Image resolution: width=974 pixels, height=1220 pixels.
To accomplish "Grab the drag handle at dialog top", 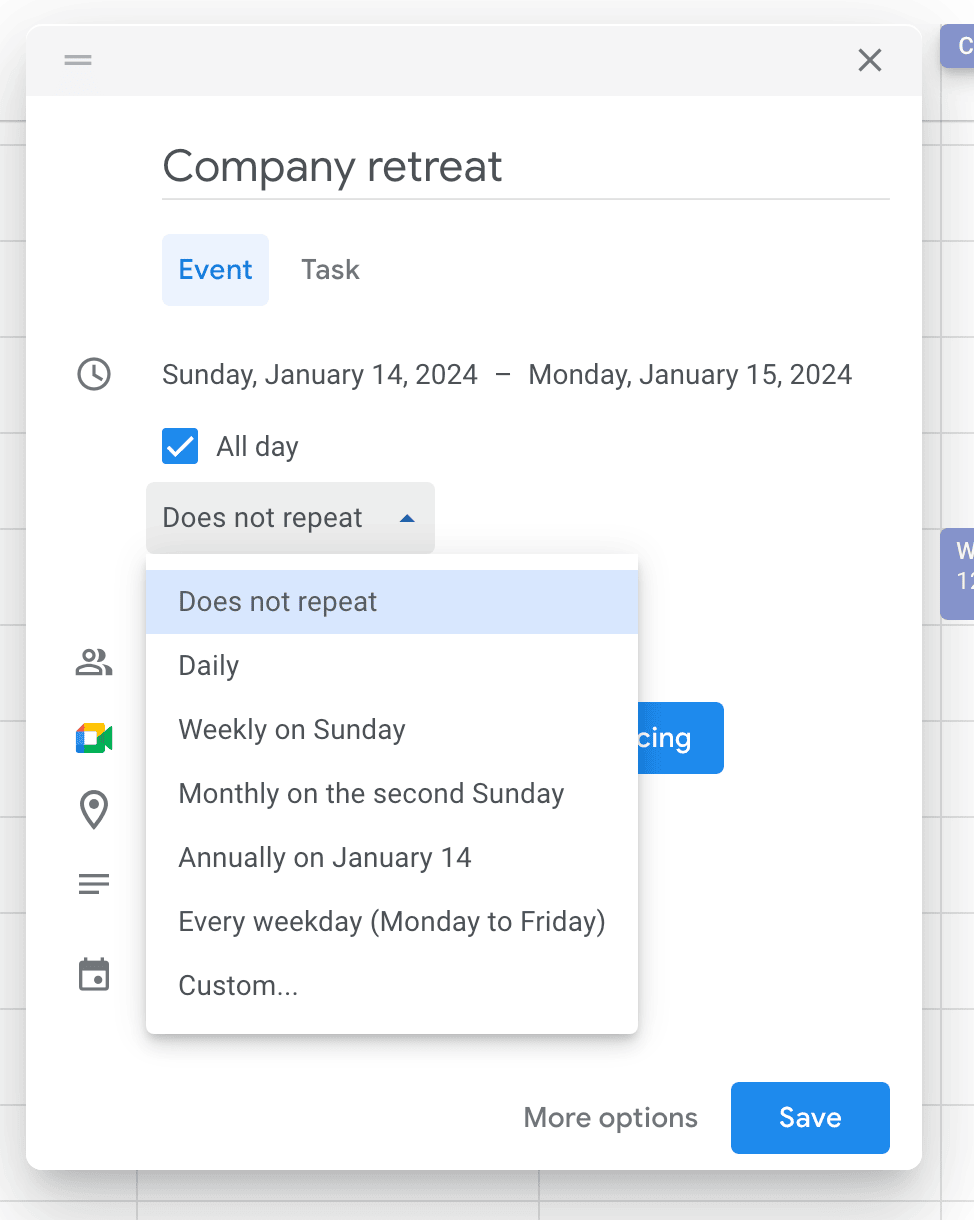I will [78, 60].
